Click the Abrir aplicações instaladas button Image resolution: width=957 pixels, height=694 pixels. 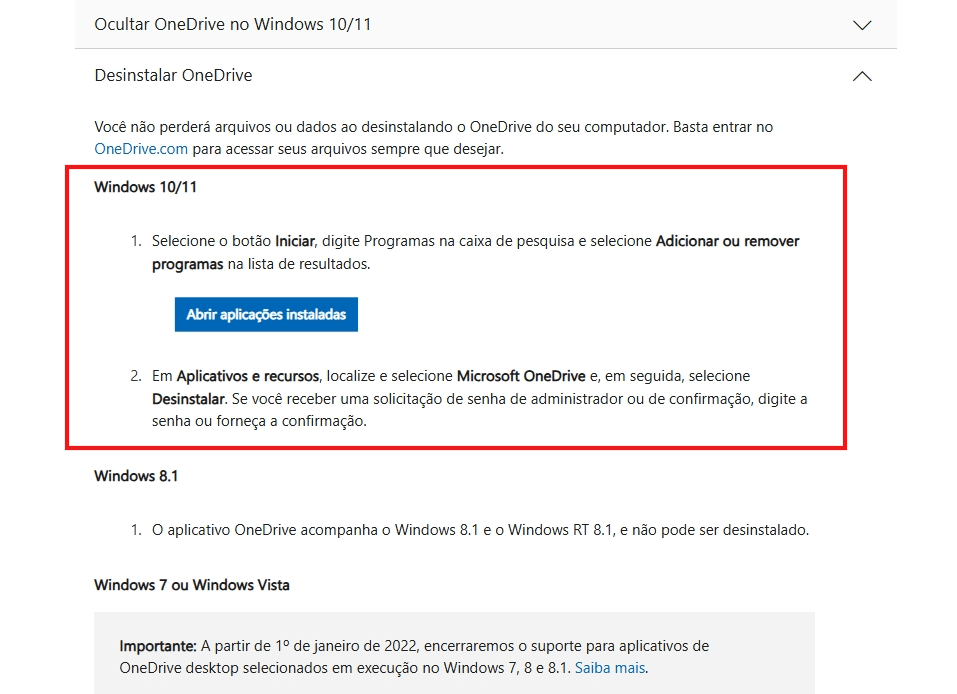[x=266, y=314]
